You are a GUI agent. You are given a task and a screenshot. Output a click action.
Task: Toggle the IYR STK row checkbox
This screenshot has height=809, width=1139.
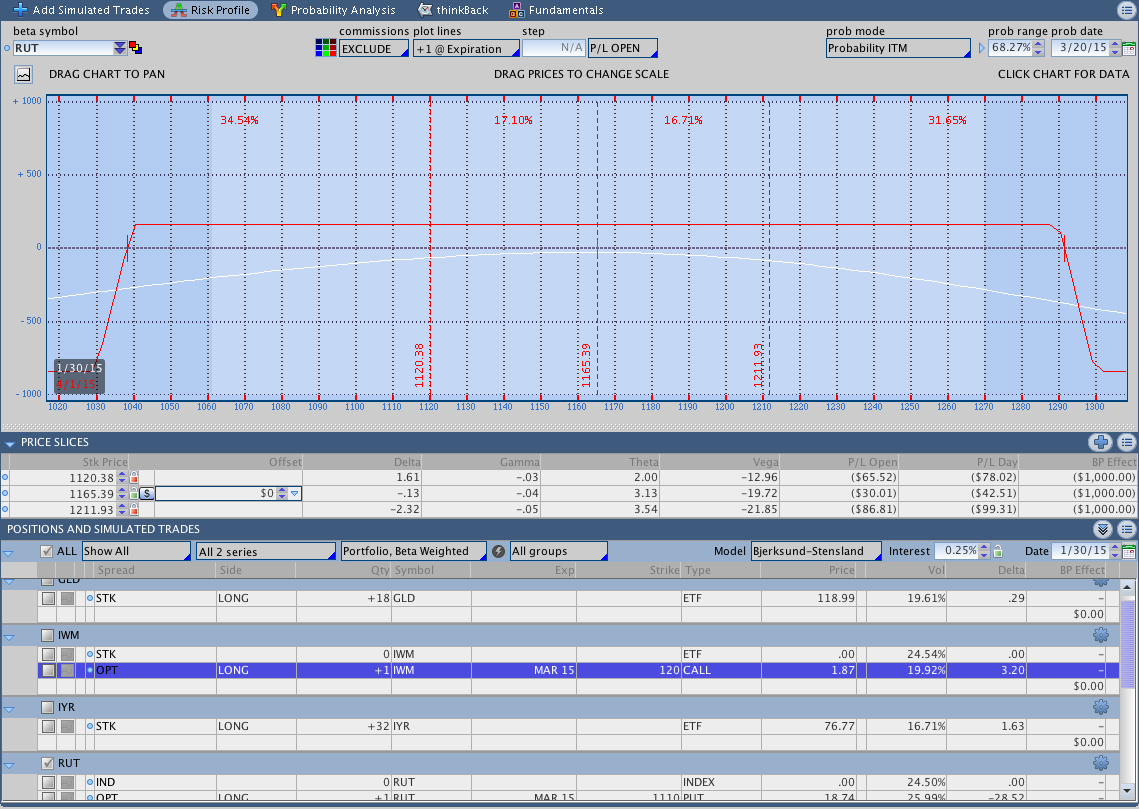pyautogui.click(x=48, y=726)
